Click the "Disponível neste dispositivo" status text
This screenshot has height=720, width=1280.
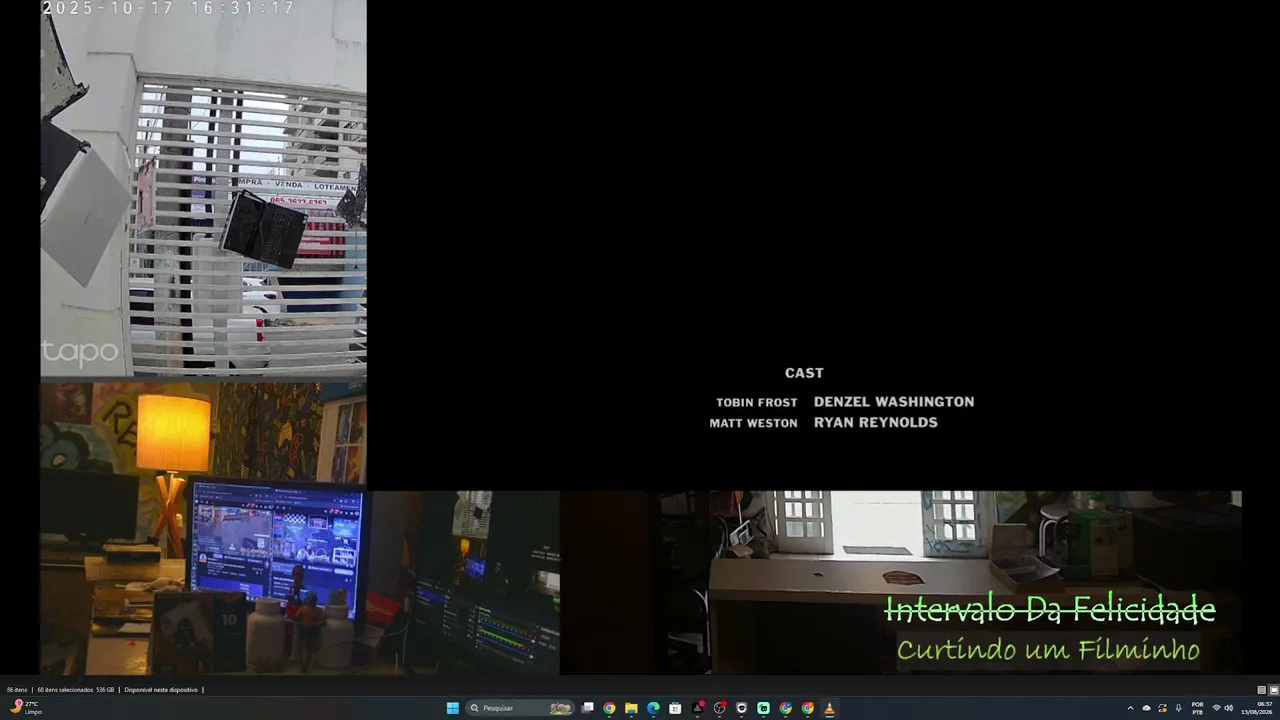[161, 690]
